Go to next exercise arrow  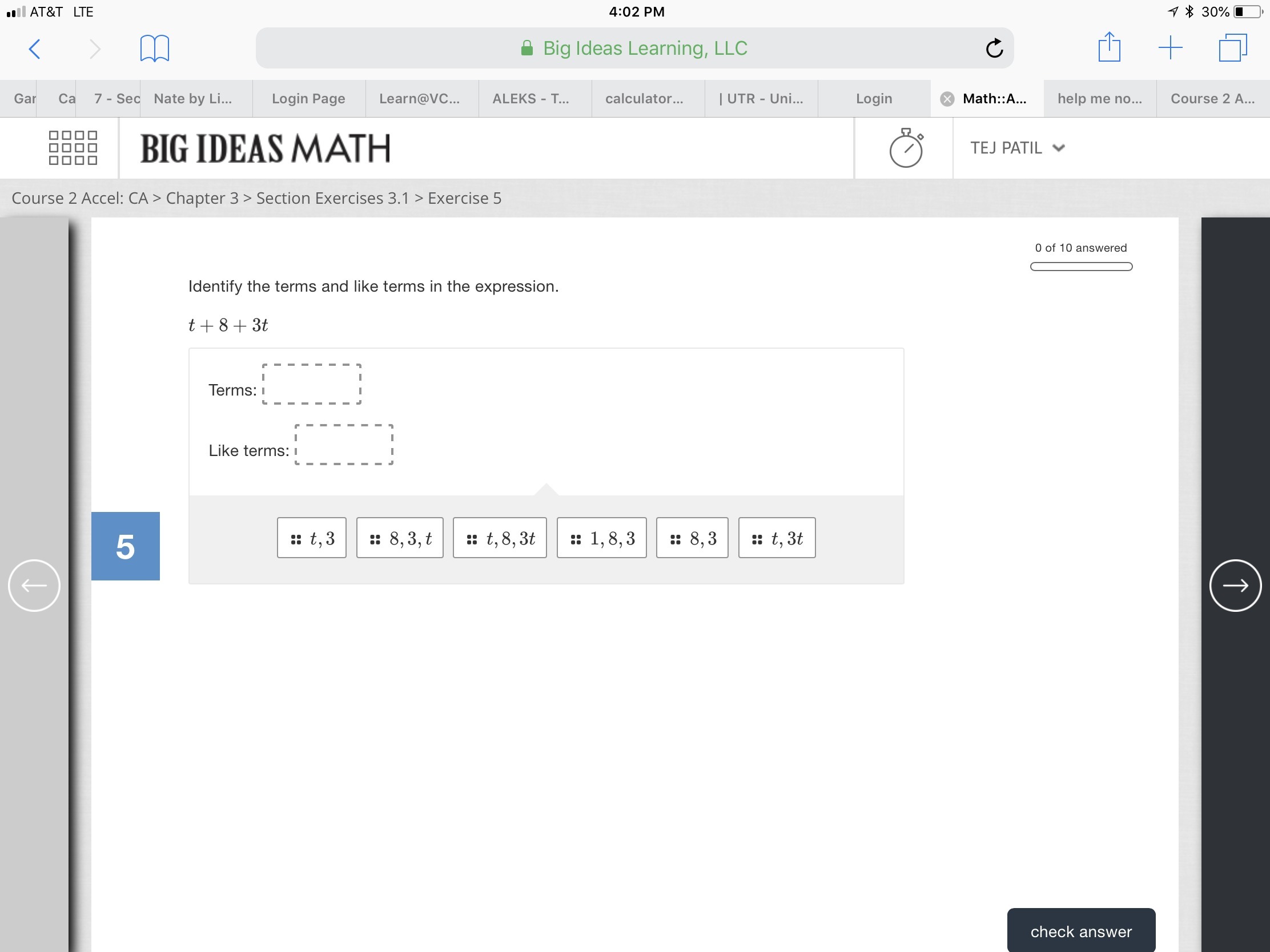click(1235, 586)
